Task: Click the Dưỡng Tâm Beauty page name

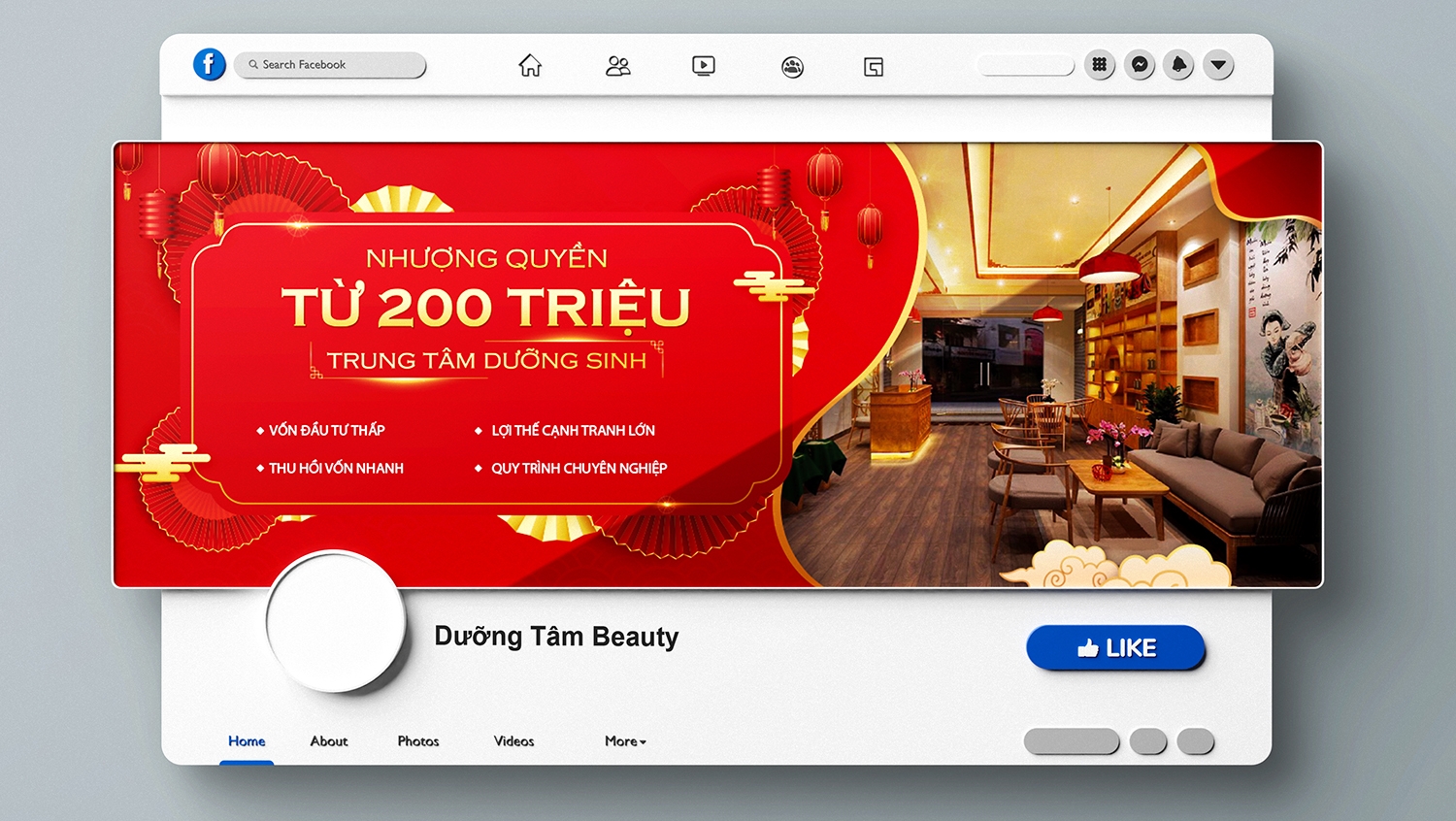Action: click(x=556, y=637)
